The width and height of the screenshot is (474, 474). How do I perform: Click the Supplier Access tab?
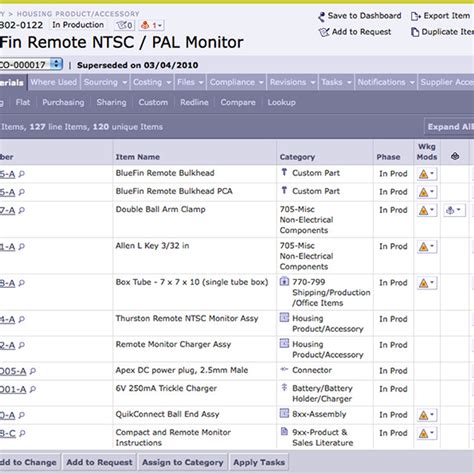point(446,82)
